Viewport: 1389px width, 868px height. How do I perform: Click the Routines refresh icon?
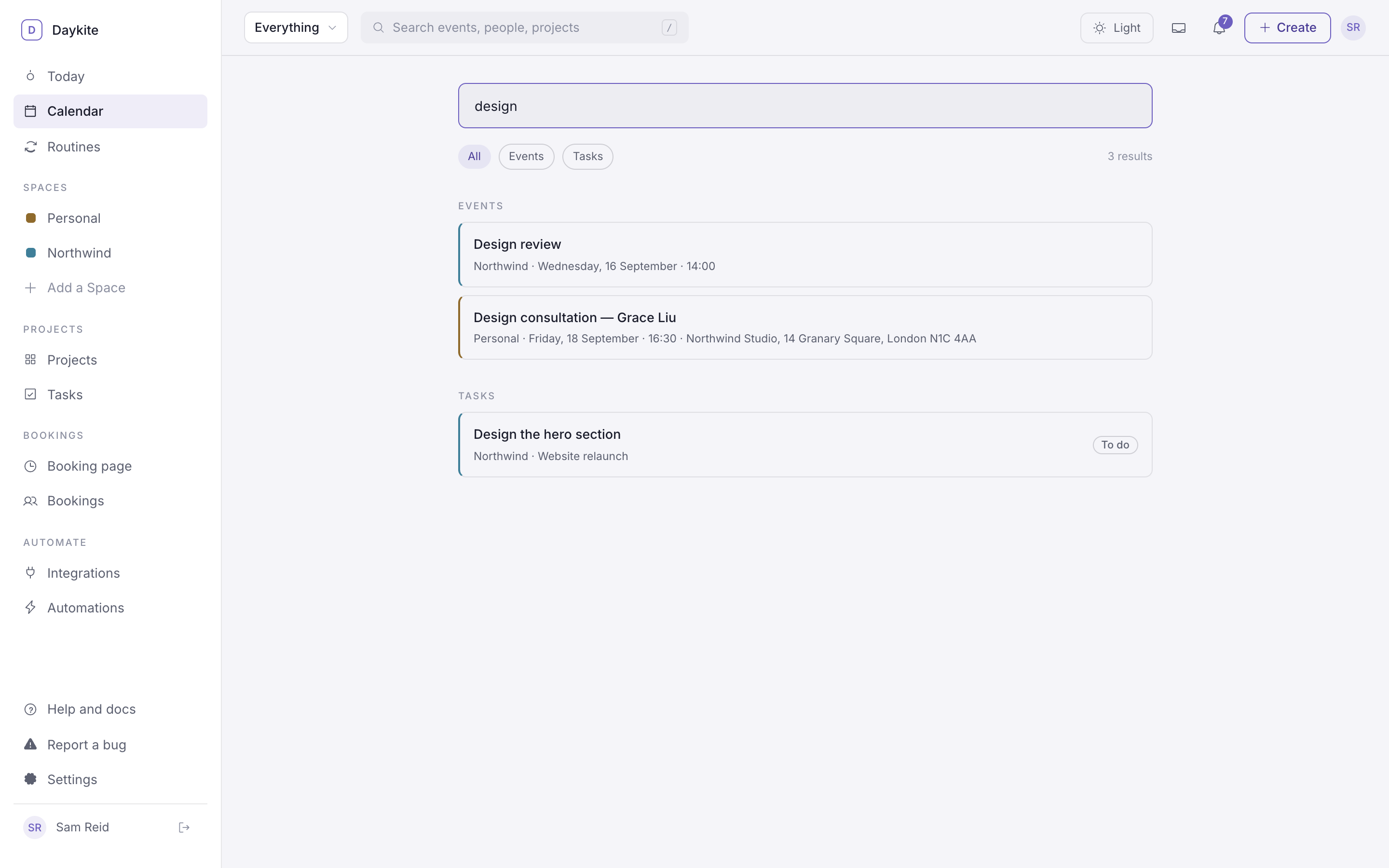pos(30,147)
